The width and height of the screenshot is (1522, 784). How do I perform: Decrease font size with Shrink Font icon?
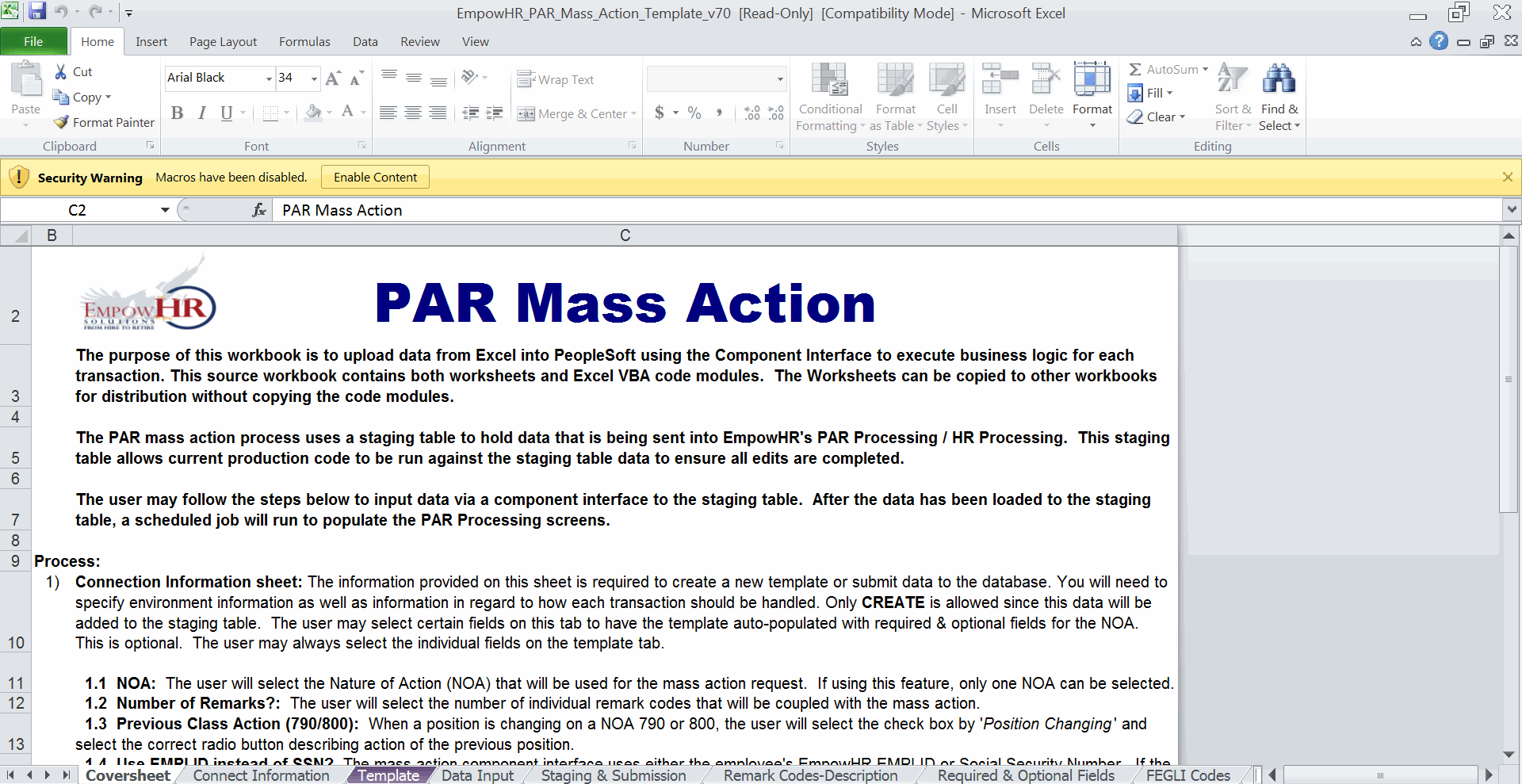(357, 78)
